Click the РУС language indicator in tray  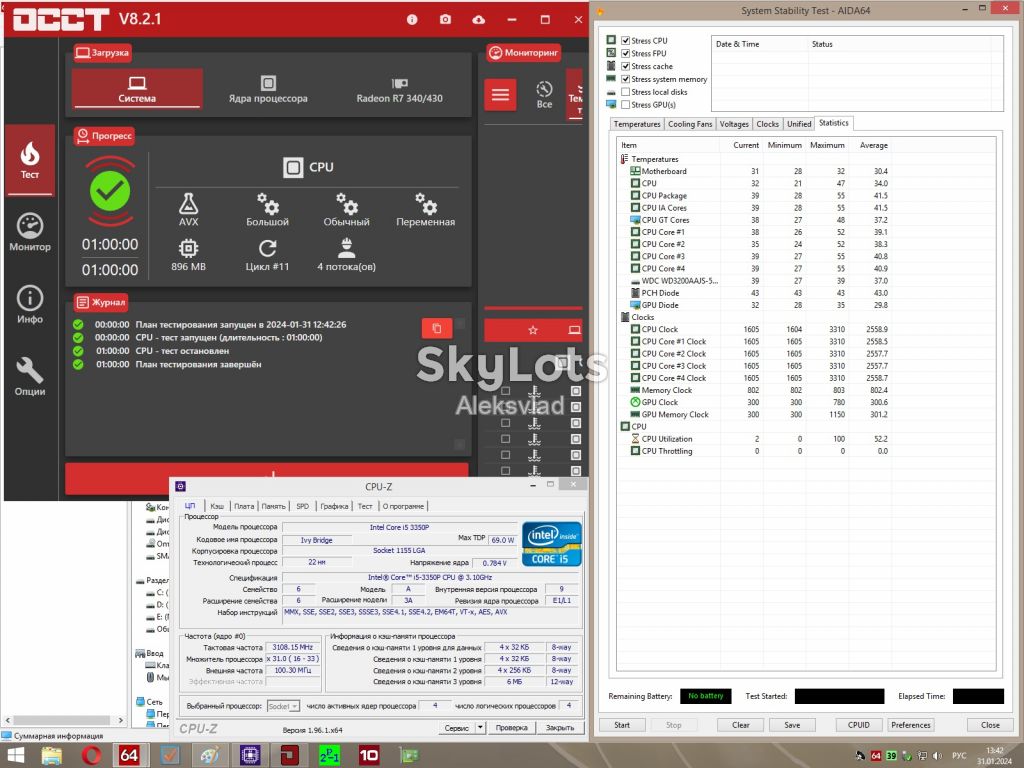coord(959,756)
